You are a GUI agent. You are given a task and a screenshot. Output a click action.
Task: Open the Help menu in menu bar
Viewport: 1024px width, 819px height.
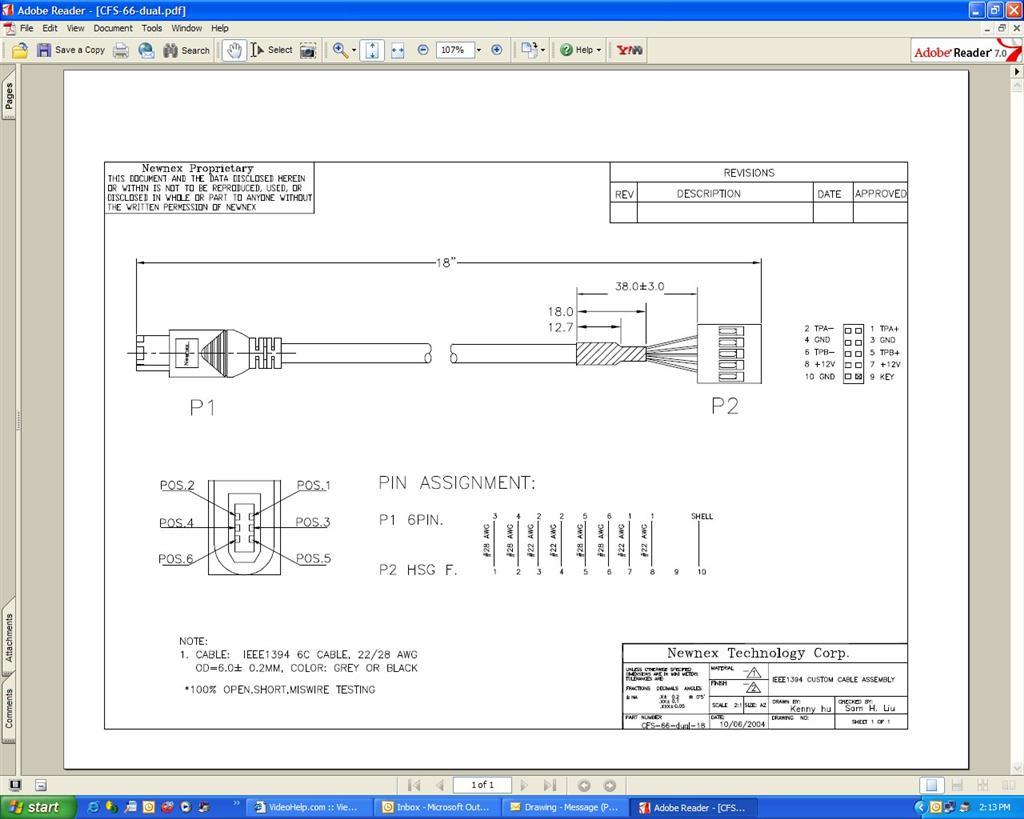(219, 28)
